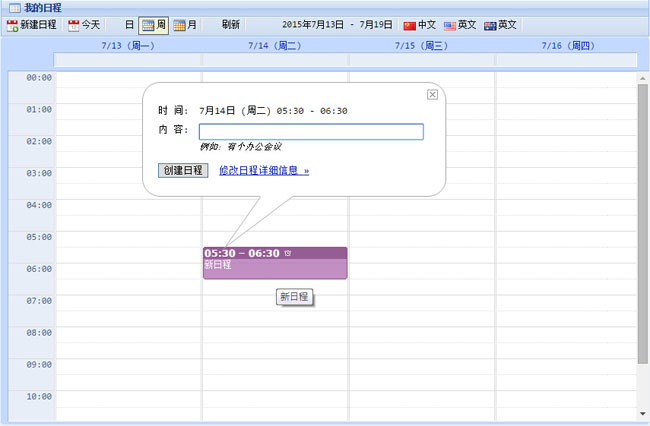Viewport: 650px width, 426px height.
Task: Open 修改日程详细信息 link
Action: 264,170
